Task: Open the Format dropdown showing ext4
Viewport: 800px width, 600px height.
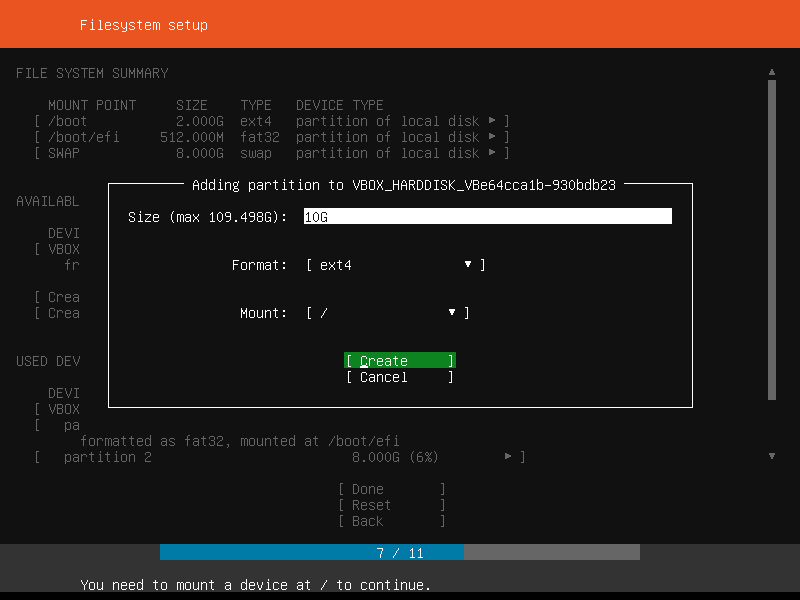Action: [x=396, y=265]
